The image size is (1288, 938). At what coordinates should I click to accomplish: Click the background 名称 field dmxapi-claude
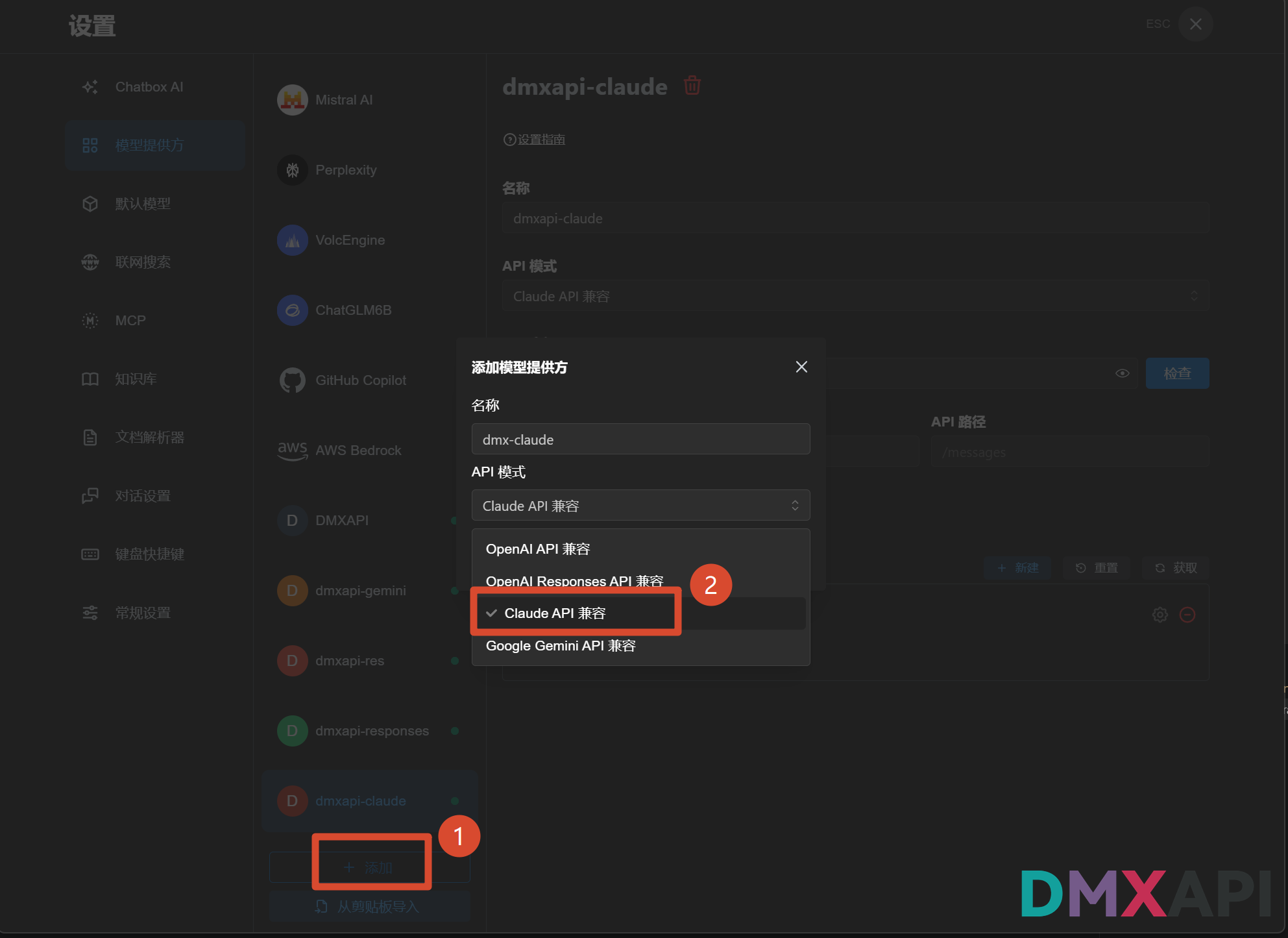point(855,219)
